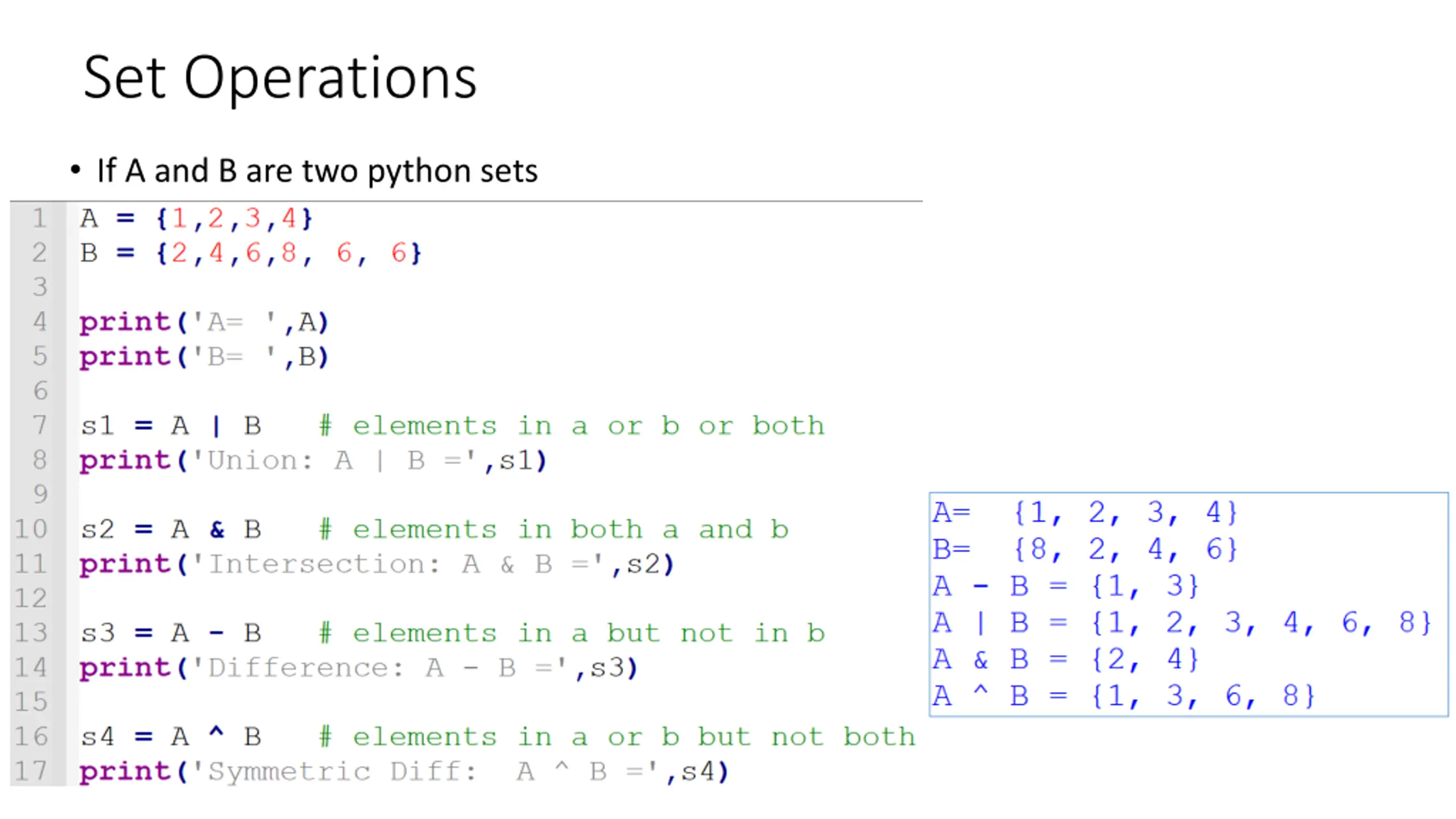Click line number 1 in the code gutter
Viewport: 1456px width, 819px height.
point(39,218)
